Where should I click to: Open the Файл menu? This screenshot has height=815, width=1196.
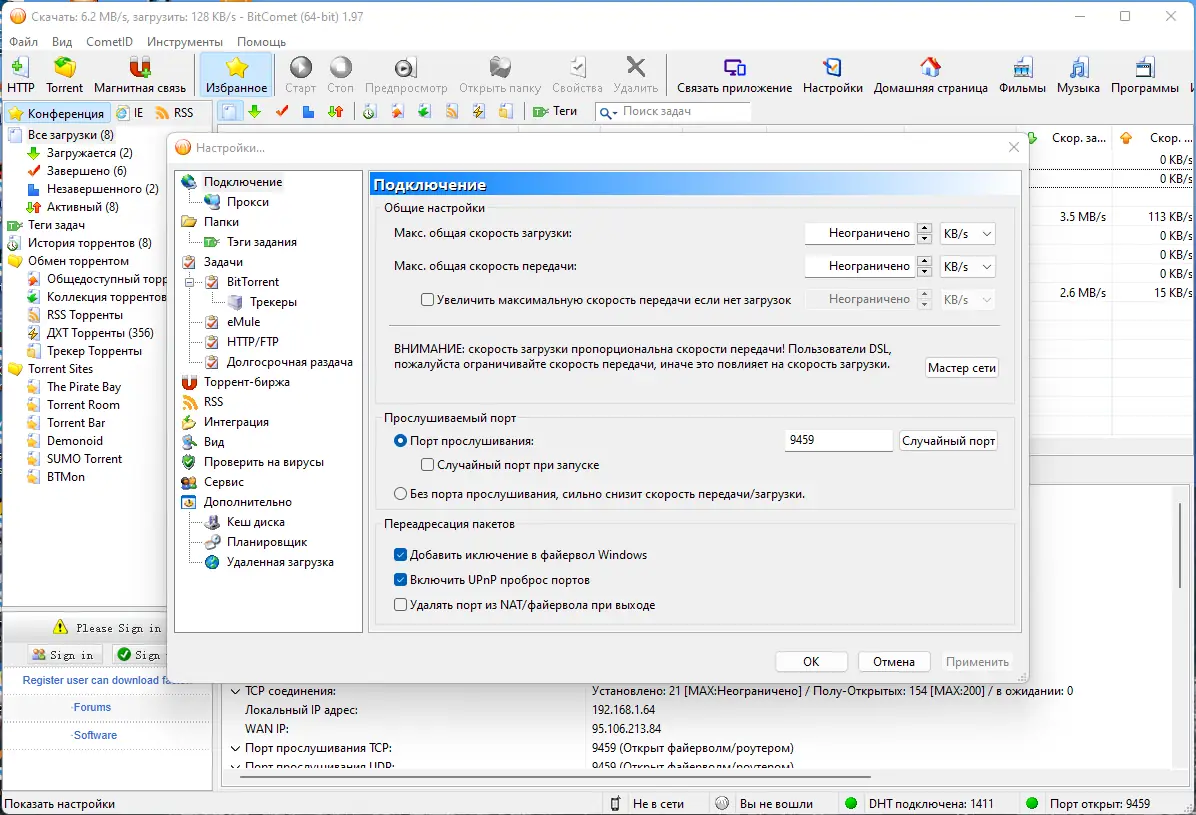[24, 42]
